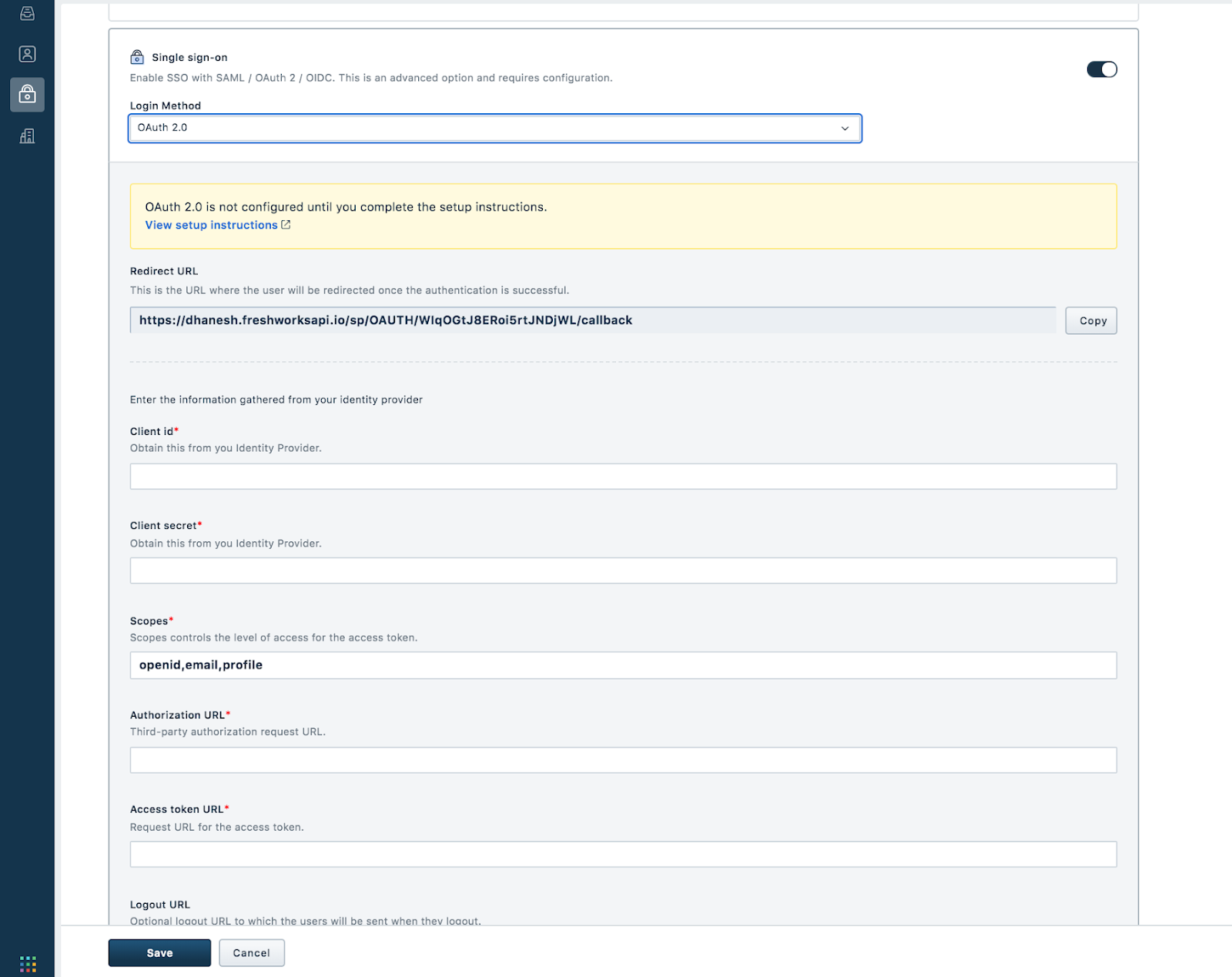1232x977 pixels.
Task: Click the Access token URL input field
Action: pos(622,854)
